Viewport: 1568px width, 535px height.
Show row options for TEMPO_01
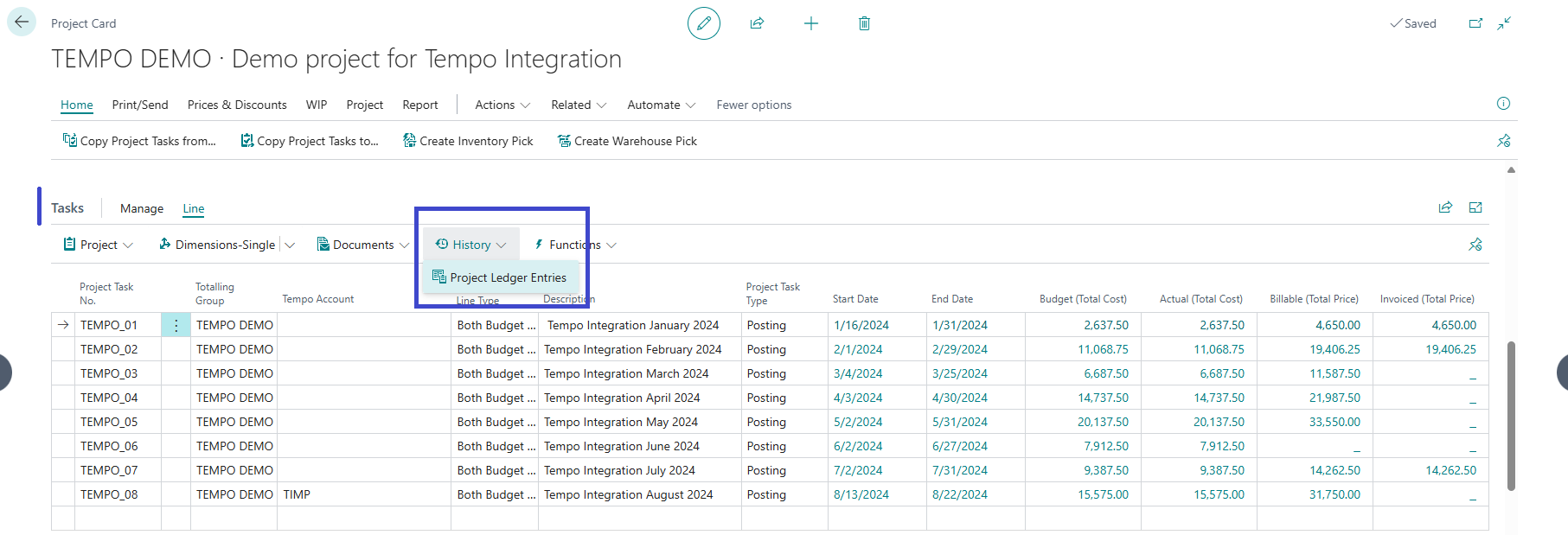pyautogui.click(x=176, y=326)
